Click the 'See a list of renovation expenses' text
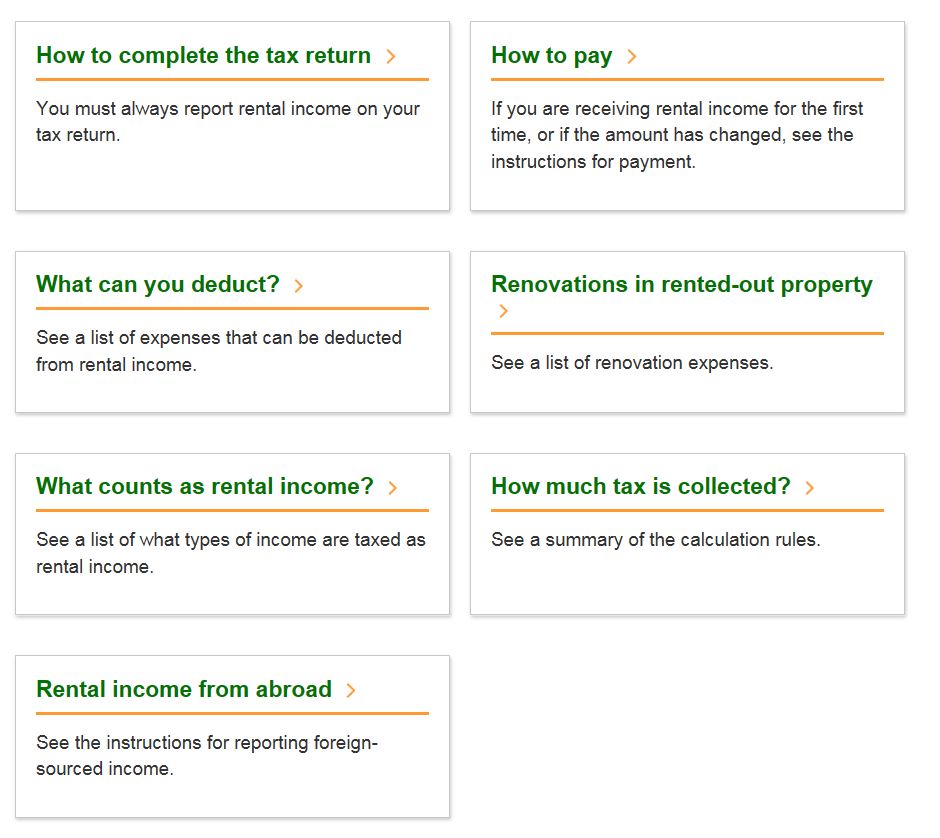Viewport: 940px width, 838px height. click(x=632, y=363)
